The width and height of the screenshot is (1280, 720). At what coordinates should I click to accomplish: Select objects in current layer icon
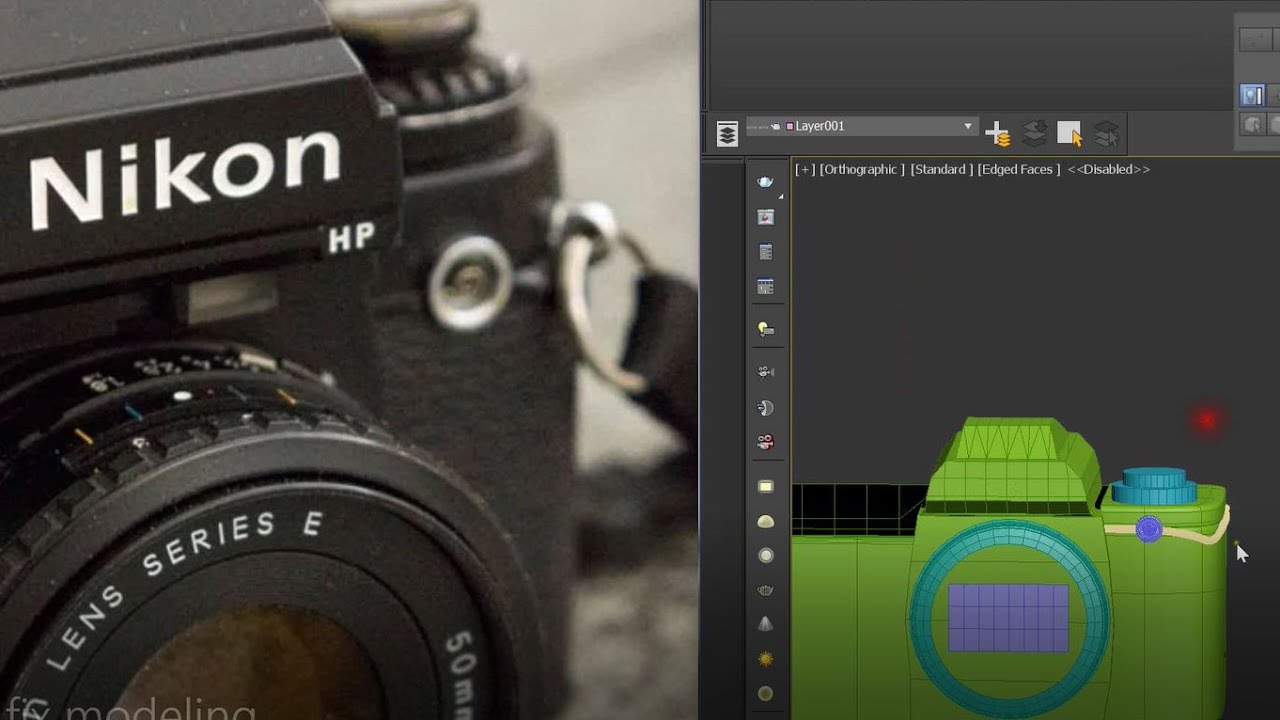pos(1070,134)
